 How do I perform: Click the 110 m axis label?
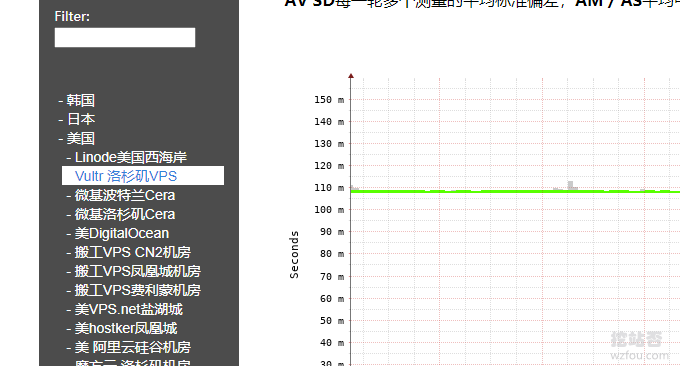pyautogui.click(x=329, y=188)
